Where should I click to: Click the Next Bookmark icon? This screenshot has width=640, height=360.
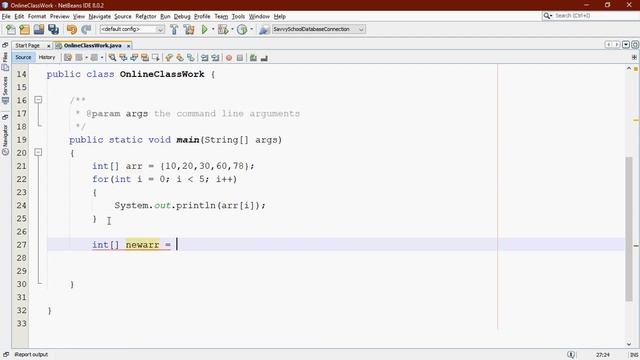click(180, 58)
